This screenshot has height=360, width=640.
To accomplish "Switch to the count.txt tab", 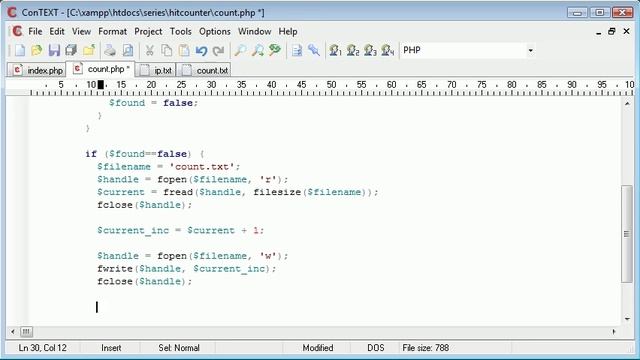I will [204, 70].
